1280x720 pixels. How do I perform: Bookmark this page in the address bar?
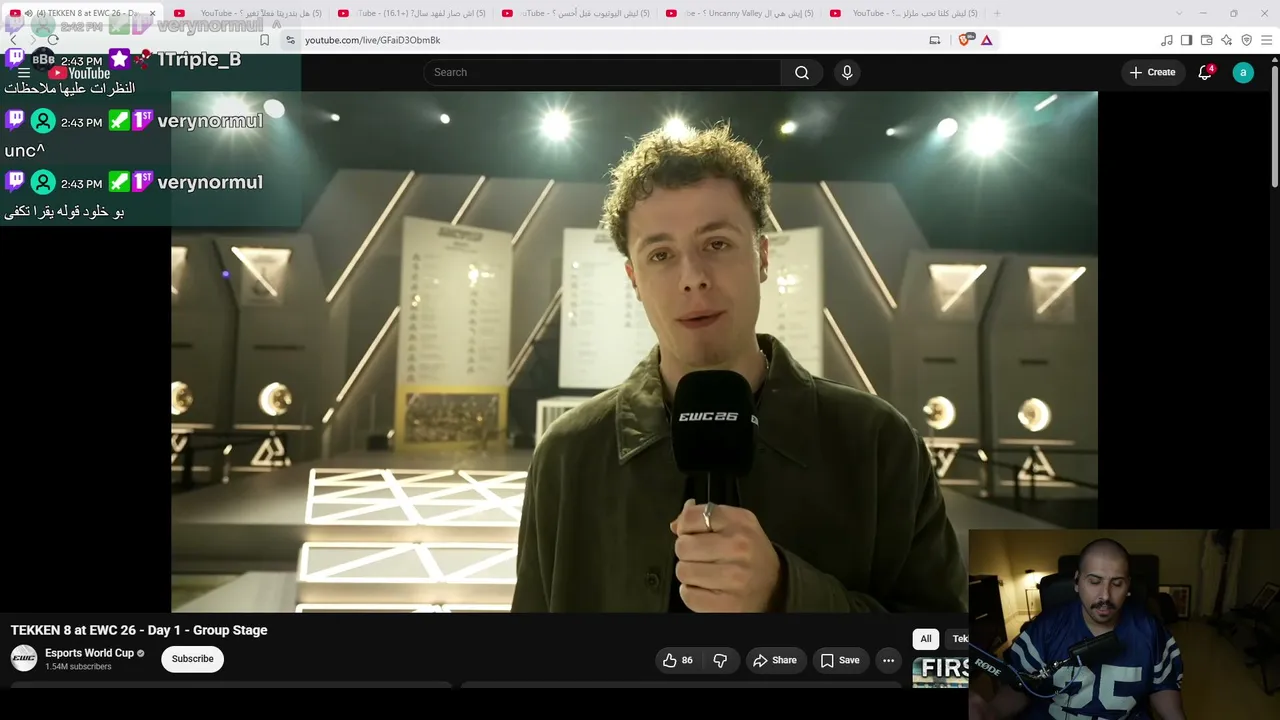[264, 40]
